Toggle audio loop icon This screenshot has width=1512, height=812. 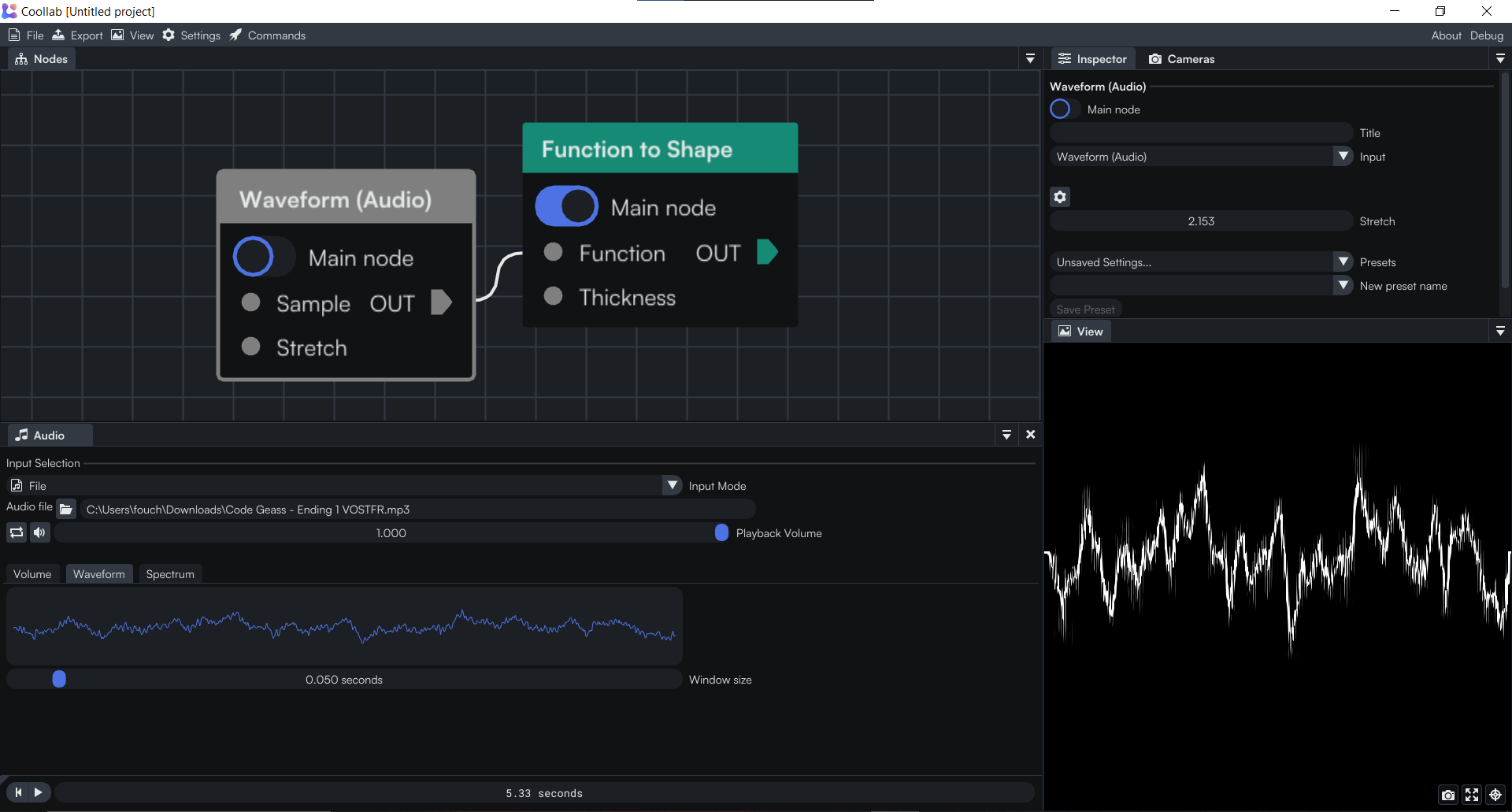[x=17, y=533]
